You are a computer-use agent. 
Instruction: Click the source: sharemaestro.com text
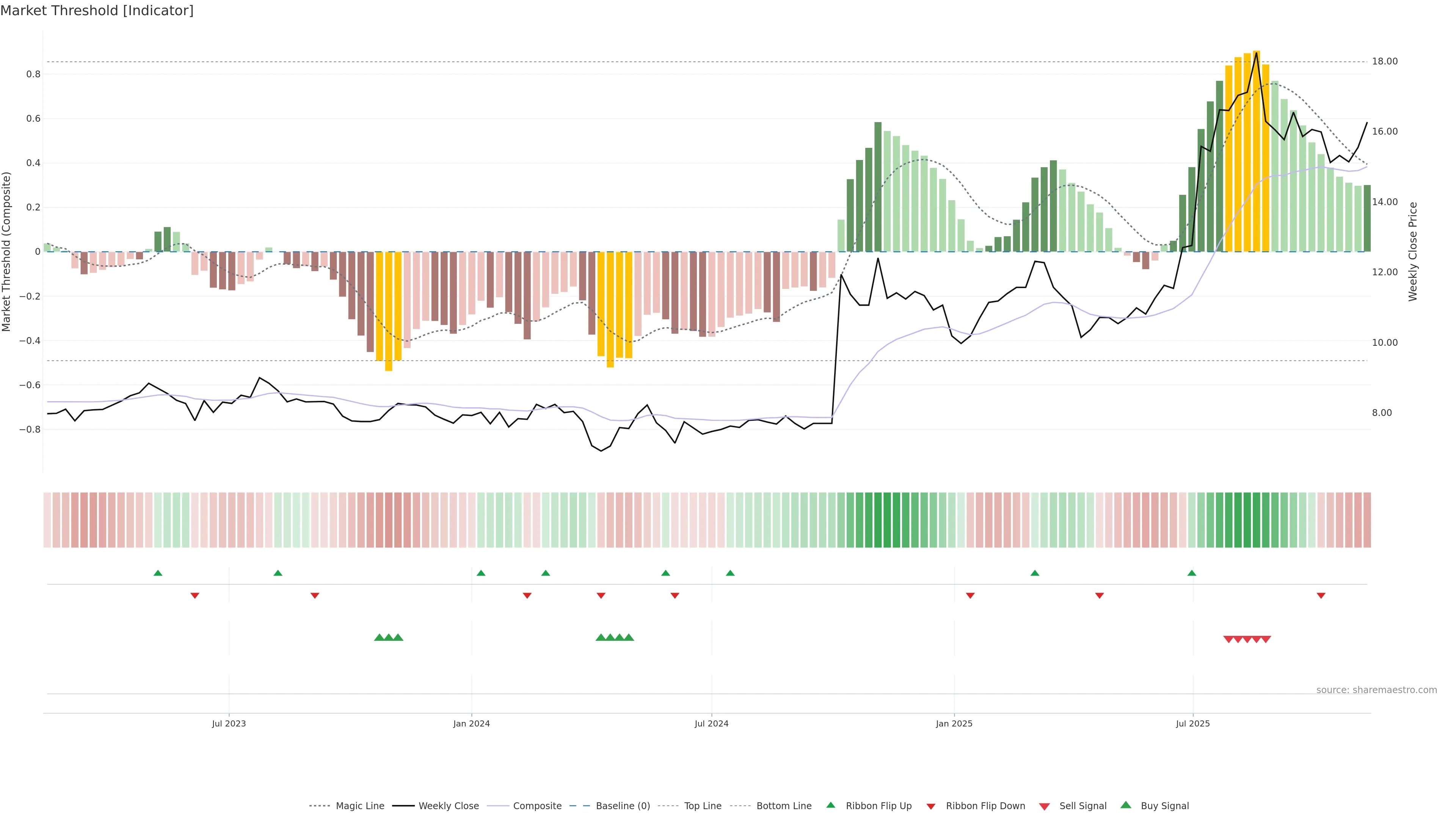[1376, 690]
